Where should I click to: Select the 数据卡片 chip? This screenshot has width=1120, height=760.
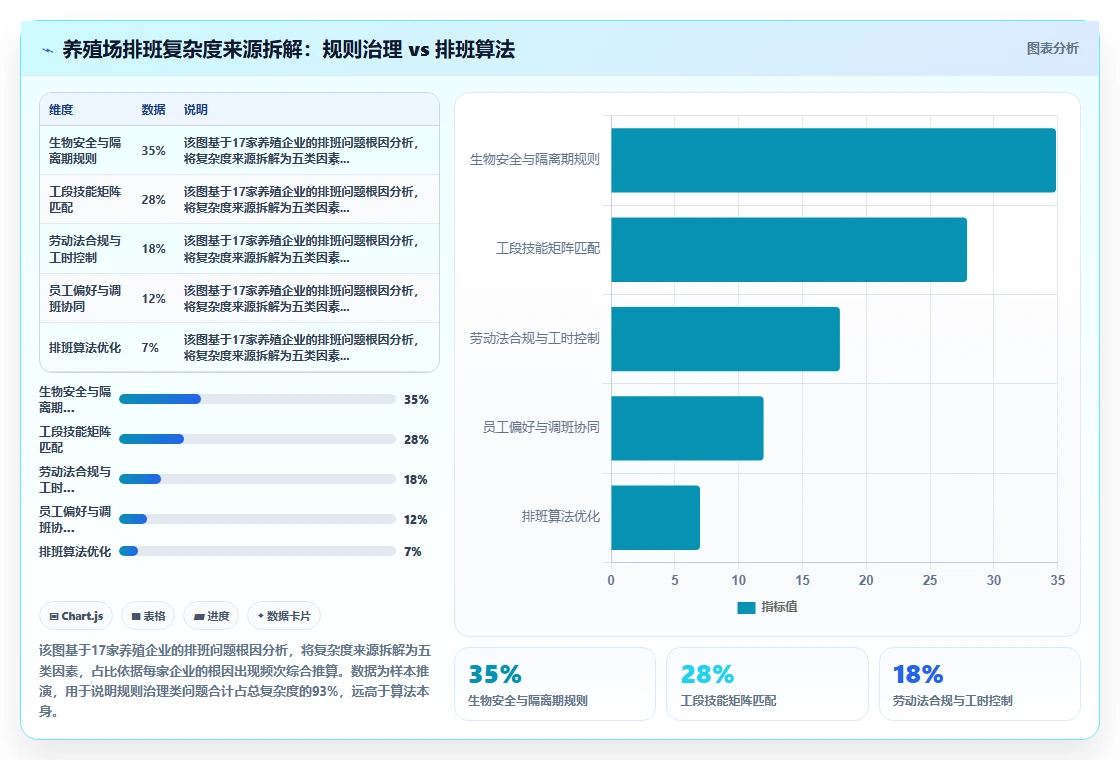(x=284, y=616)
